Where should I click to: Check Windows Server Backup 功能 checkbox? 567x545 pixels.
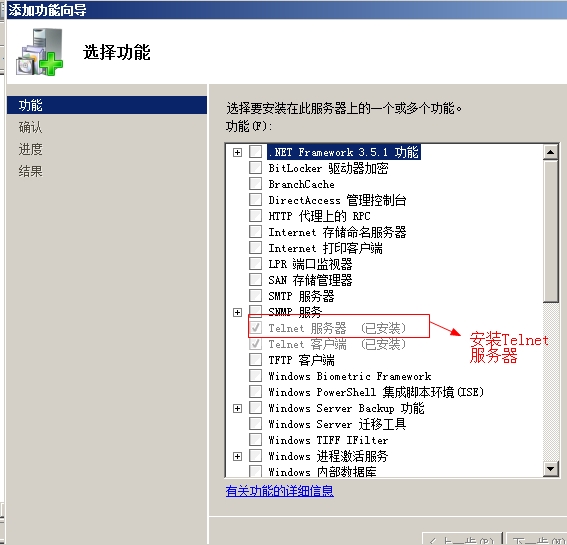pyautogui.click(x=255, y=408)
